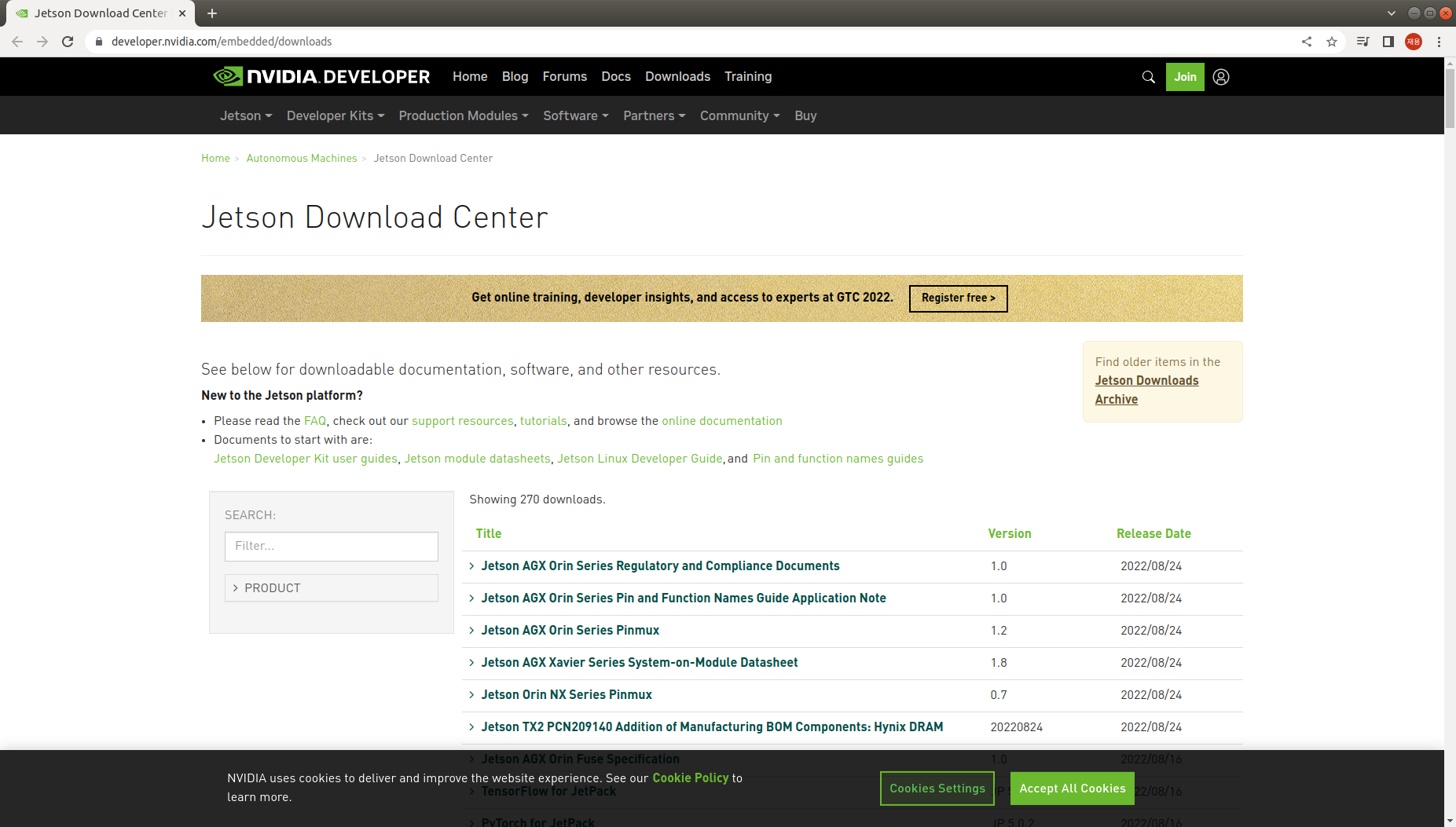Open the browser media control icon
Image resolution: width=1456 pixels, height=827 pixels.
(x=1363, y=42)
